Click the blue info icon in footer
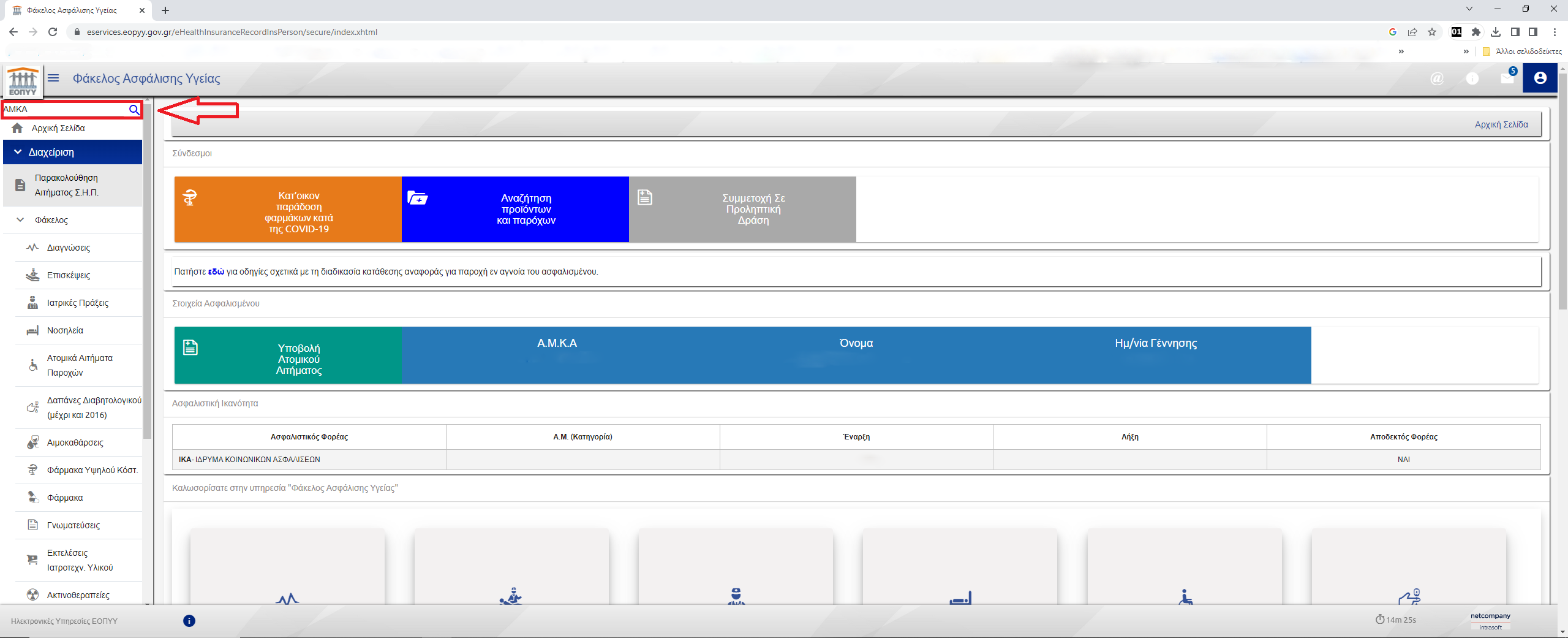This screenshot has height=638, width=1568. click(189, 621)
